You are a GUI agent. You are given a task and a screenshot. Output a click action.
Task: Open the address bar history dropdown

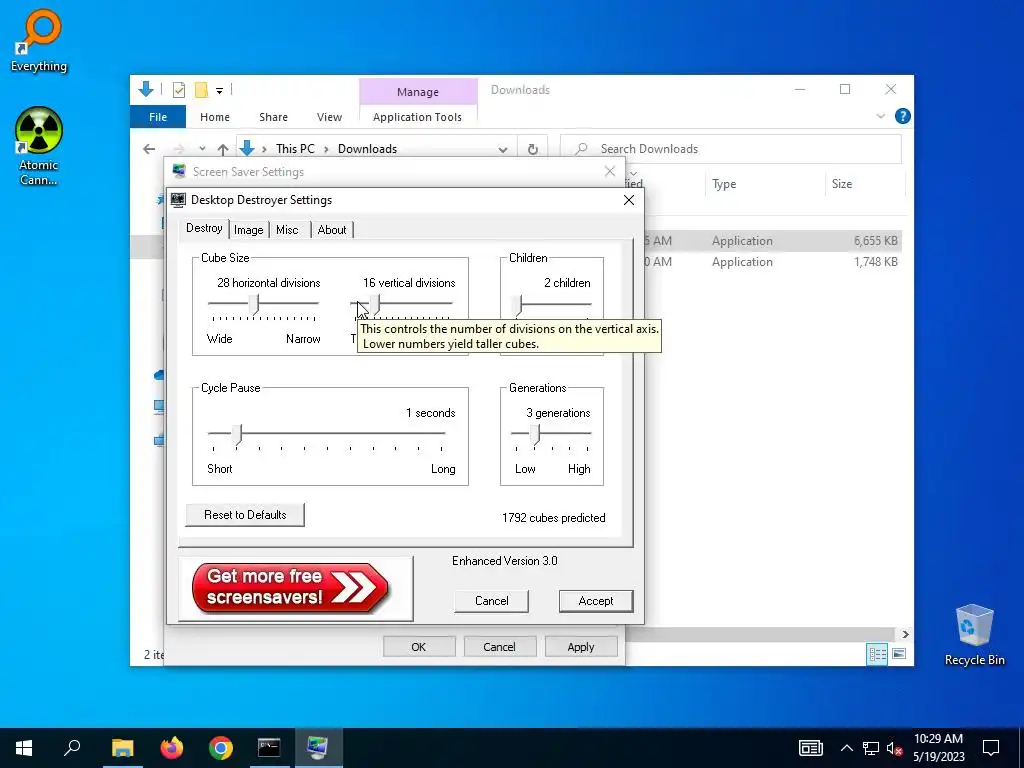coord(503,149)
